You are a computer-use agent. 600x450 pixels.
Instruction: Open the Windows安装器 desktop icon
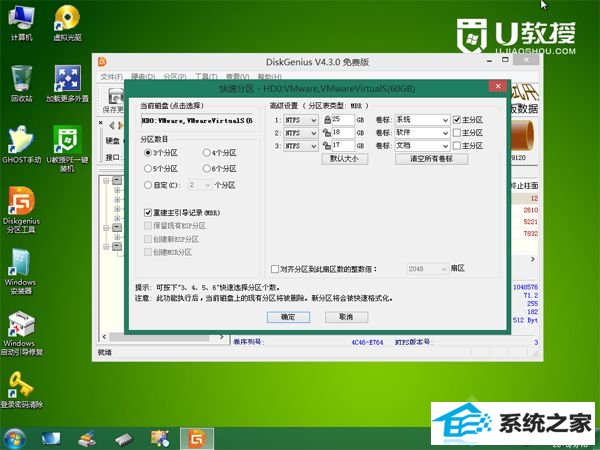[x=21, y=271]
